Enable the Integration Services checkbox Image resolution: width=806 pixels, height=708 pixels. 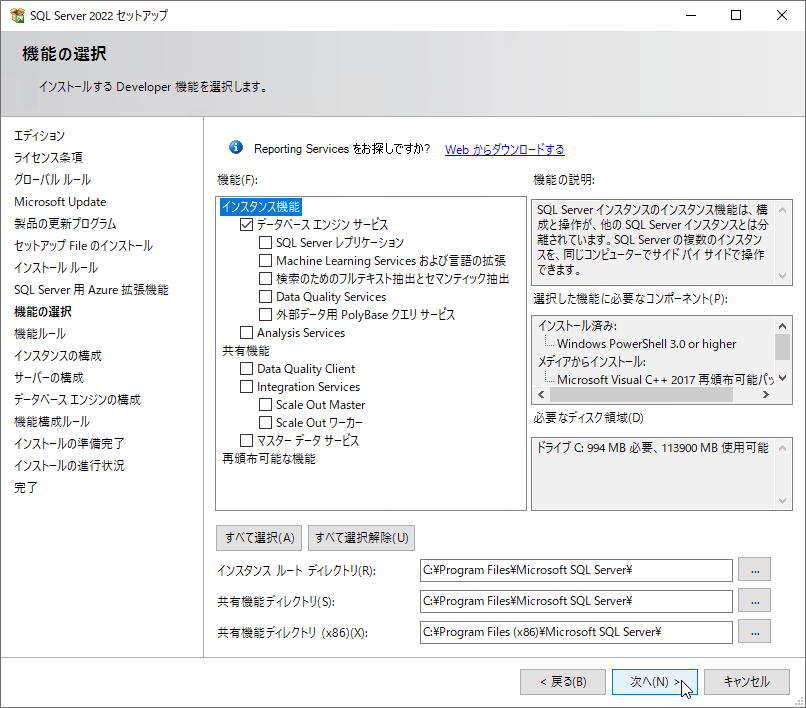246,387
